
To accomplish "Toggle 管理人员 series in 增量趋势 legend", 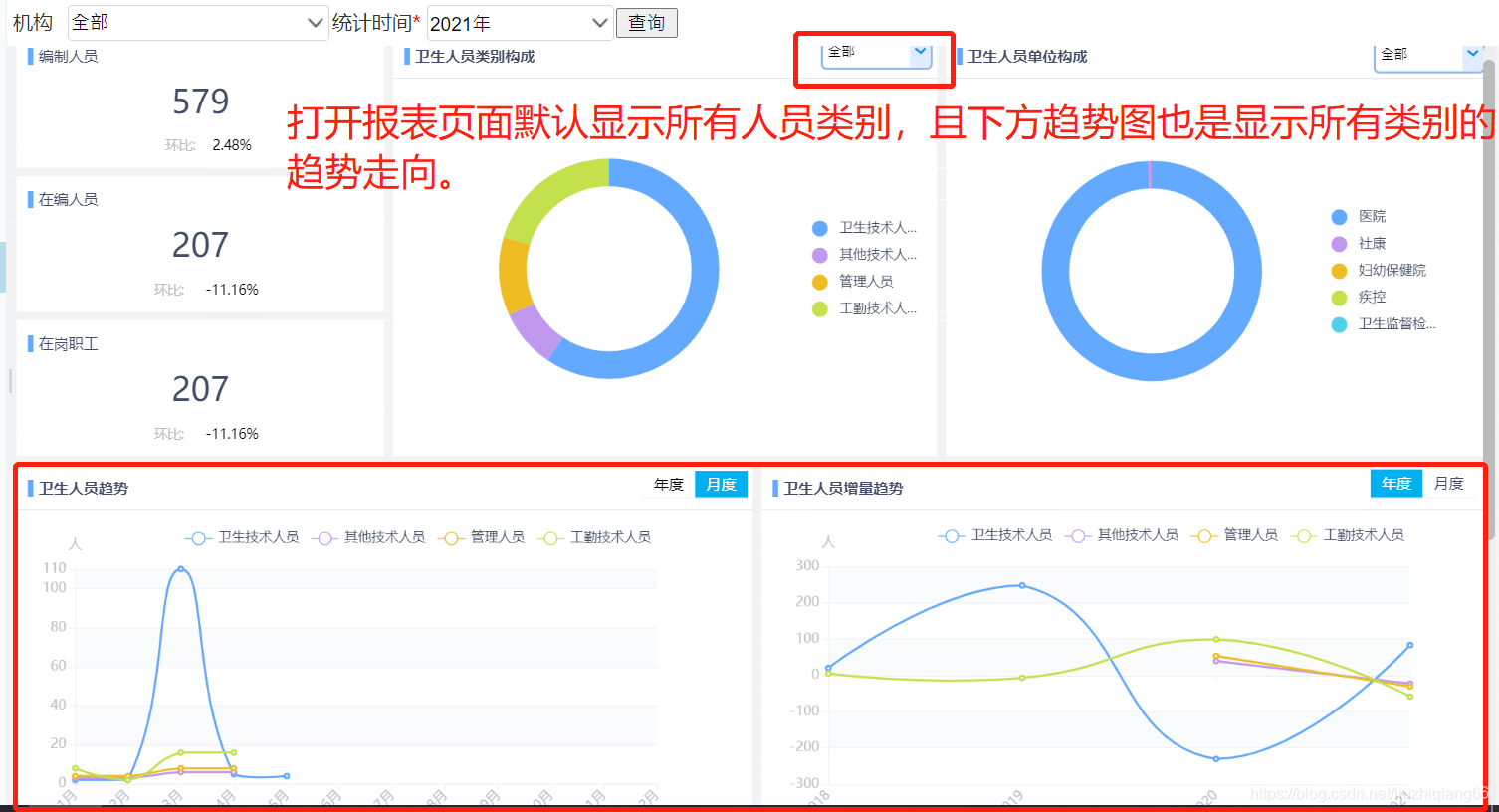I will pyautogui.click(x=1234, y=535).
